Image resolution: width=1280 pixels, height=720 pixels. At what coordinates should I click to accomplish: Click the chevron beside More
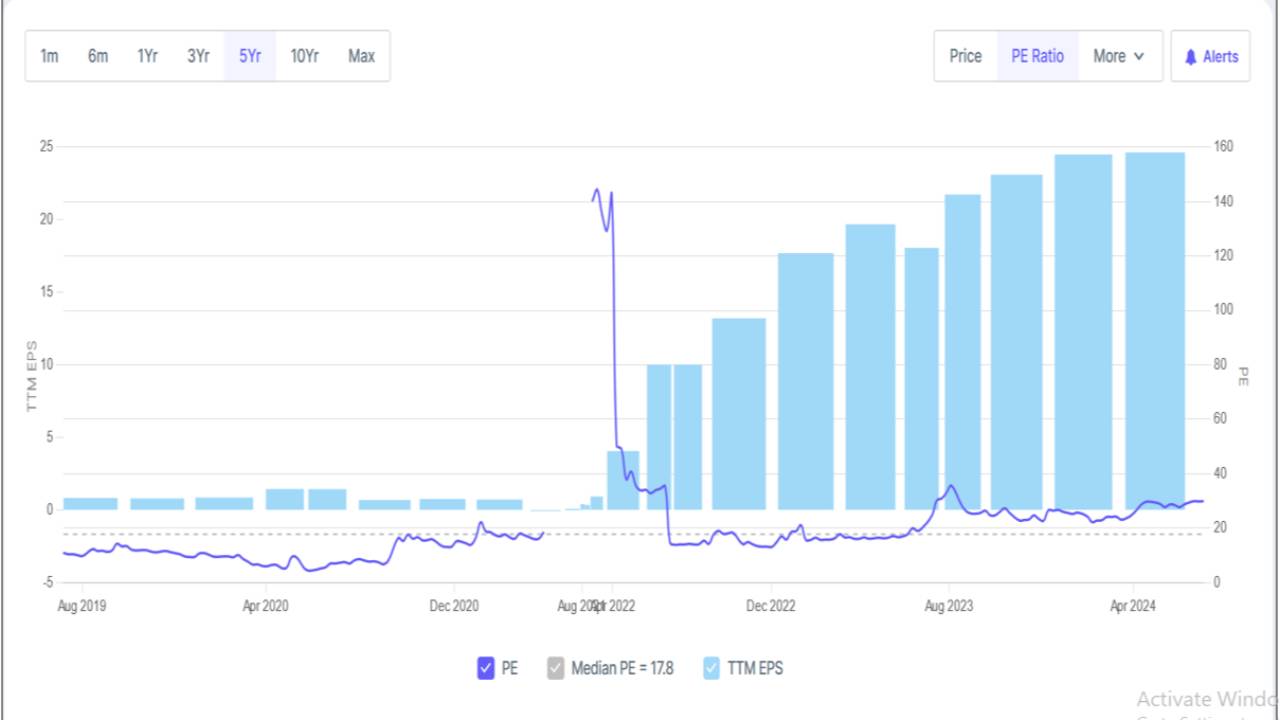point(1139,57)
